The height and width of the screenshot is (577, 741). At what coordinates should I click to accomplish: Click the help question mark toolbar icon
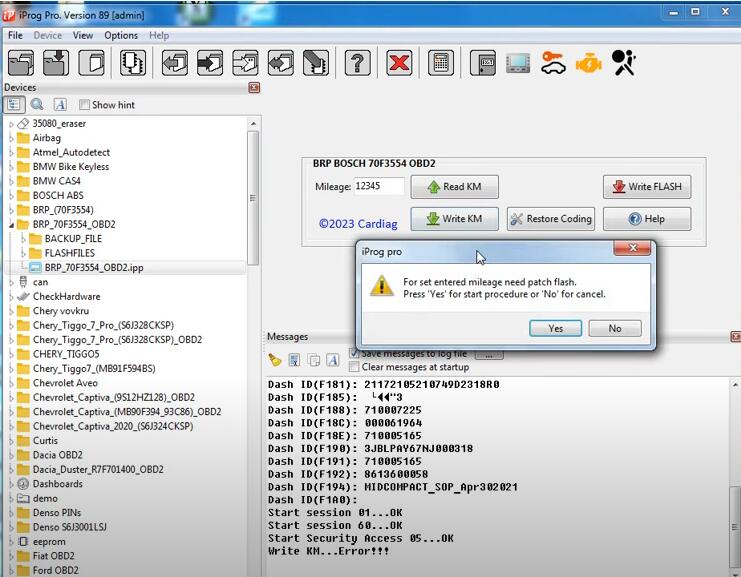[x=358, y=62]
